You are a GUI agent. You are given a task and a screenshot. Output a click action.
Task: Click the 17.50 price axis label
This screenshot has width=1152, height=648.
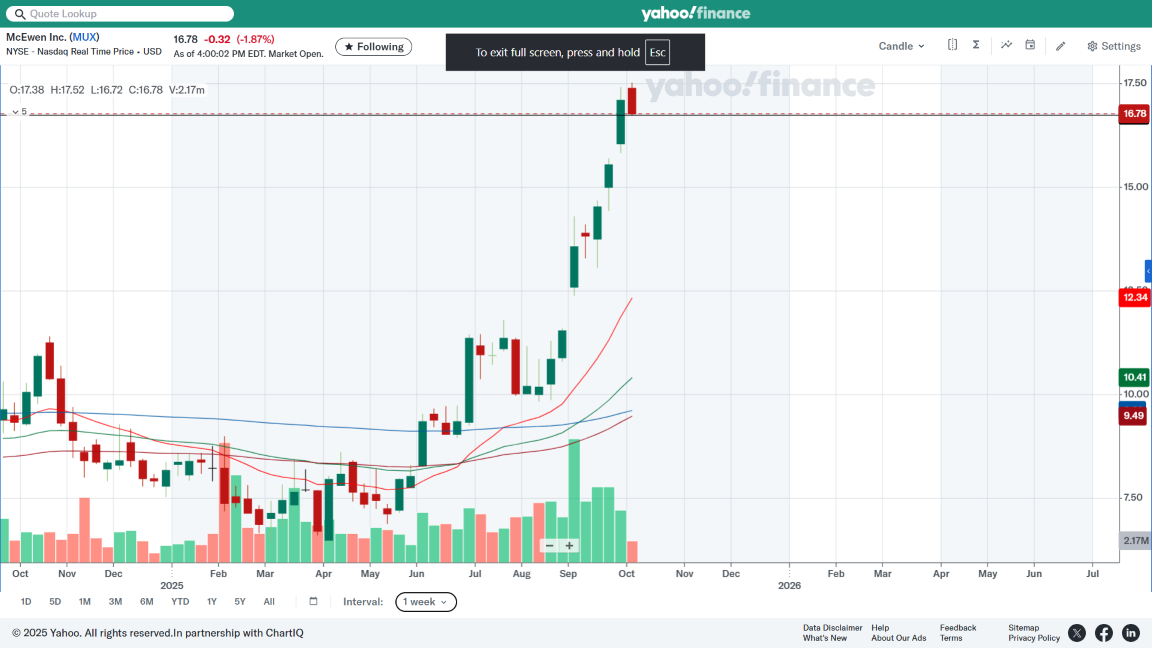point(1134,83)
